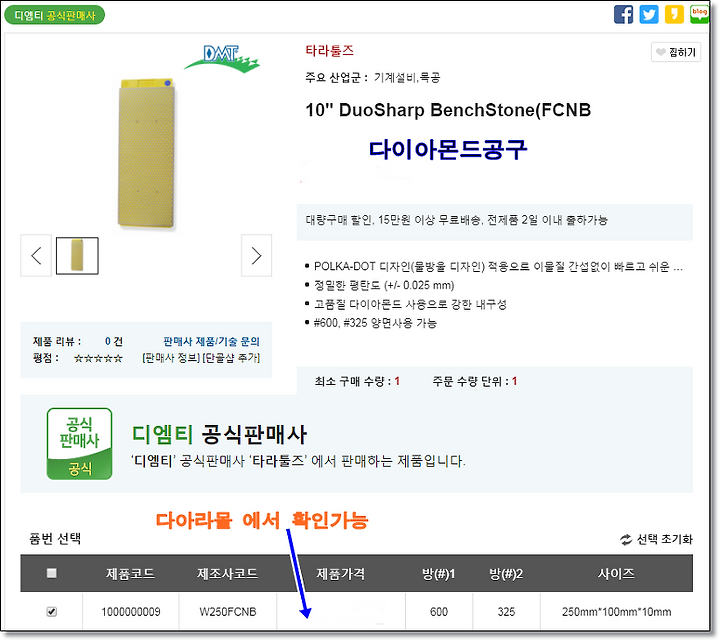The height and width of the screenshot is (641, 720).
Task: Open the 타라툴즈 seller link
Action: pos(330,51)
